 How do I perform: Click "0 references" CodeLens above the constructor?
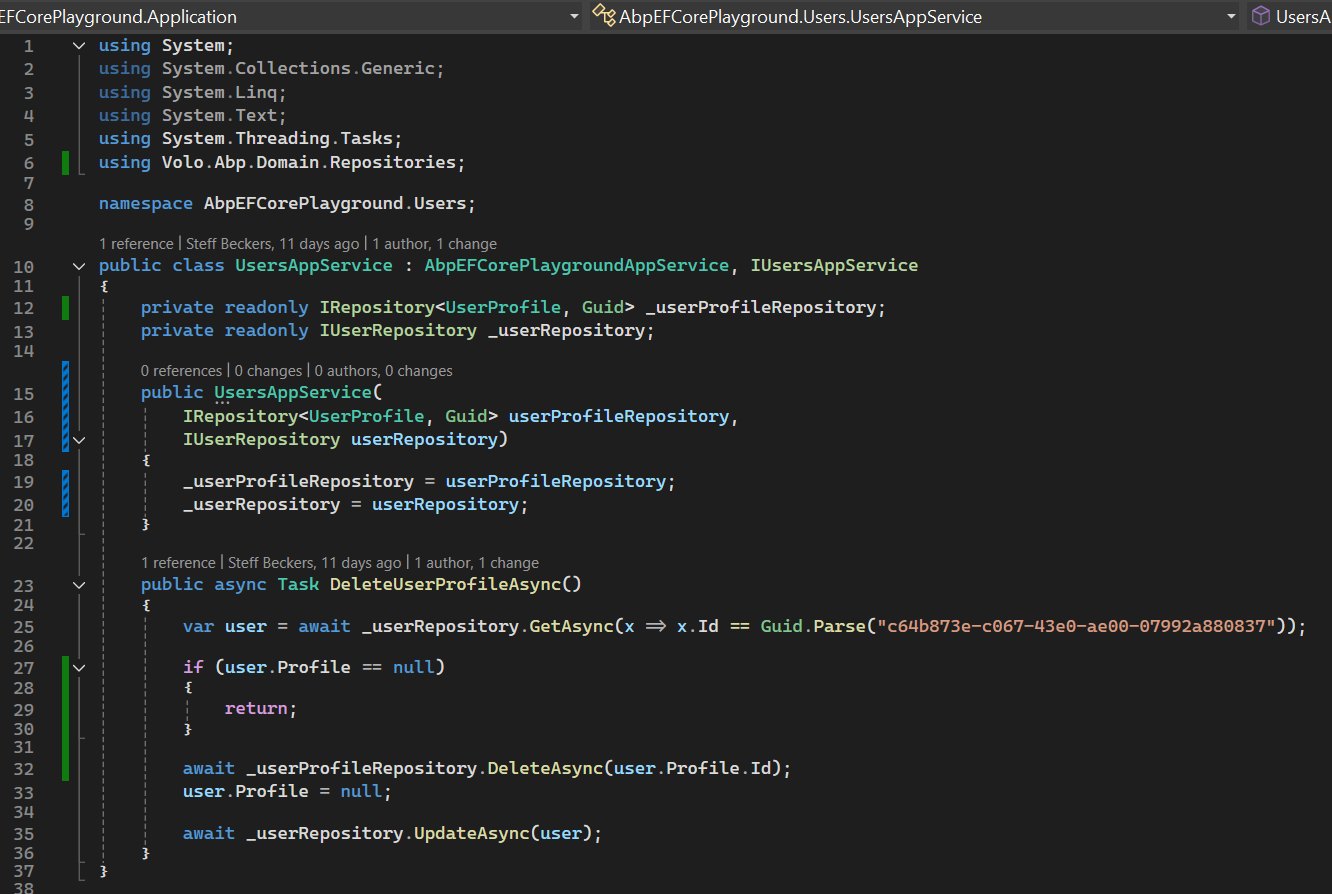point(181,371)
